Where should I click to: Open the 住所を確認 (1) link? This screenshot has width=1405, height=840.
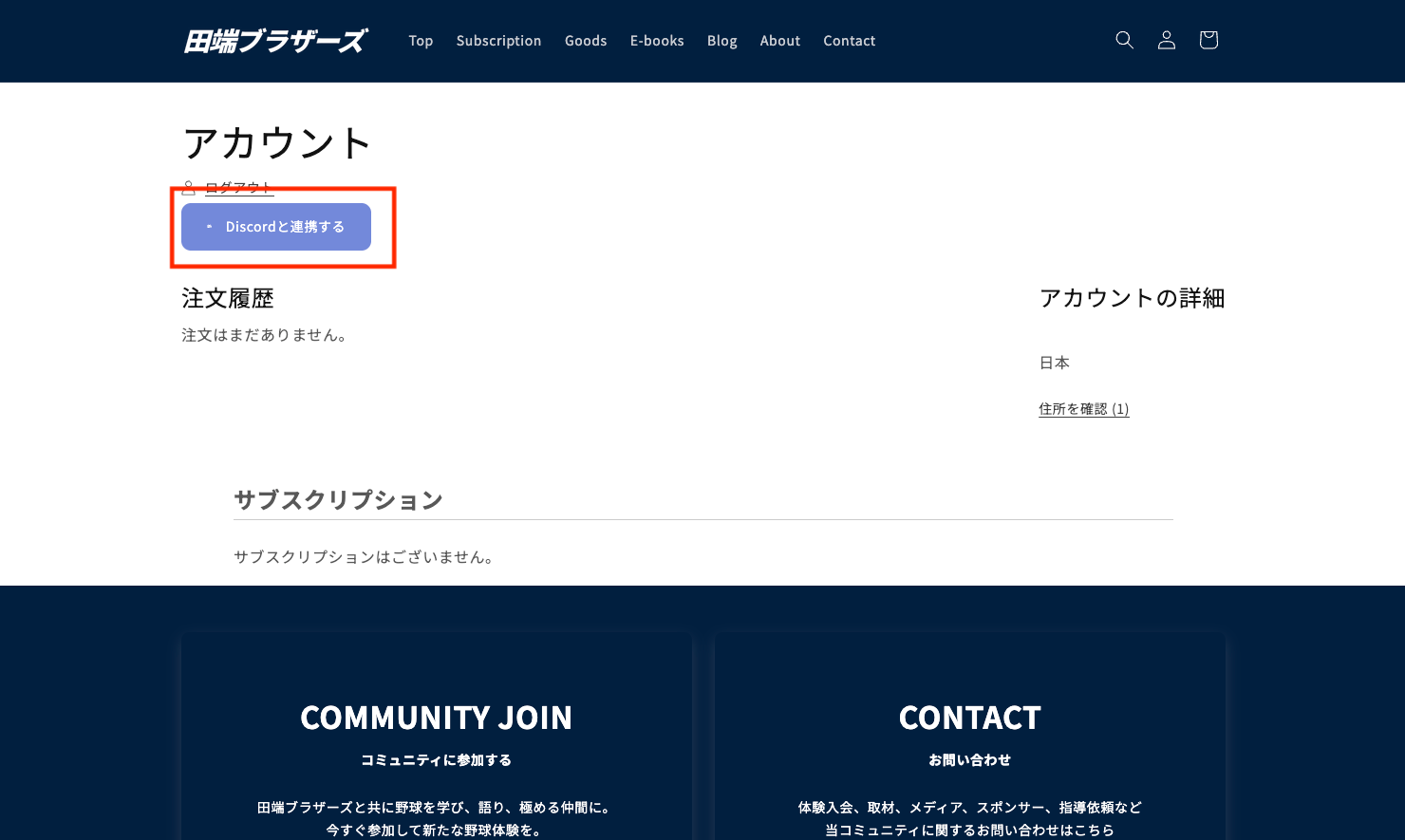coord(1083,409)
